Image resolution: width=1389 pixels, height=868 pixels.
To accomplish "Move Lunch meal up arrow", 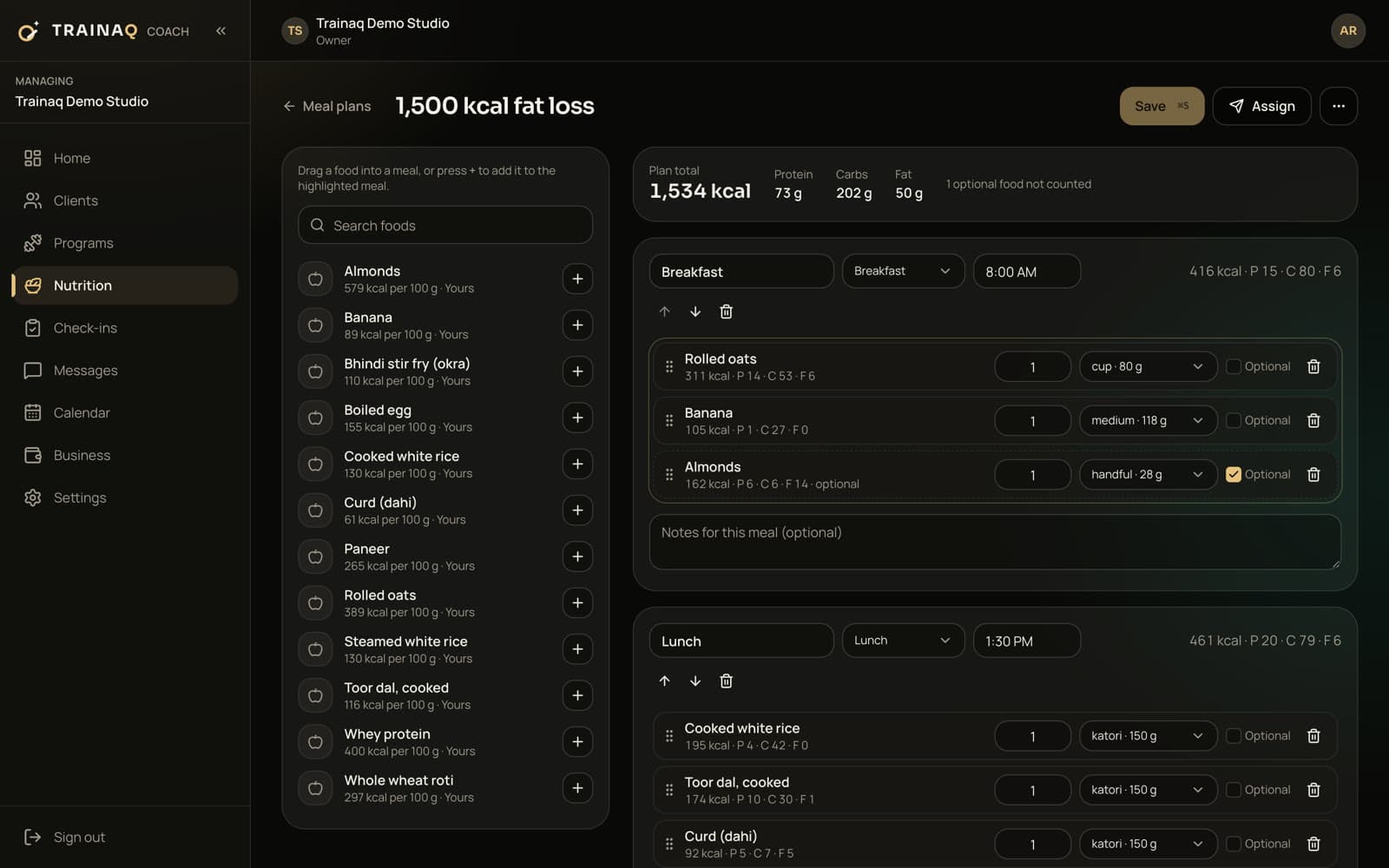I will pyautogui.click(x=664, y=681).
